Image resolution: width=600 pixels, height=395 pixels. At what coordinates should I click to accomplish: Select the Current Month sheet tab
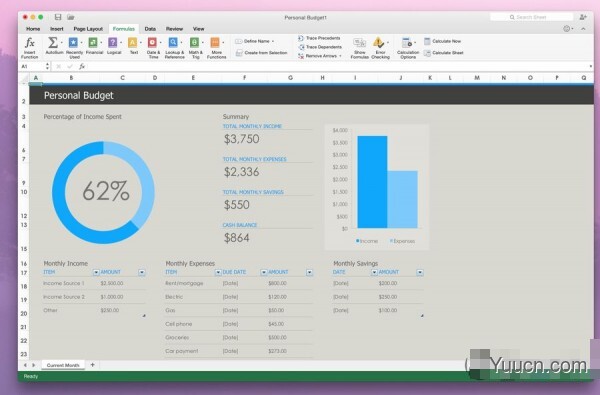(x=63, y=365)
